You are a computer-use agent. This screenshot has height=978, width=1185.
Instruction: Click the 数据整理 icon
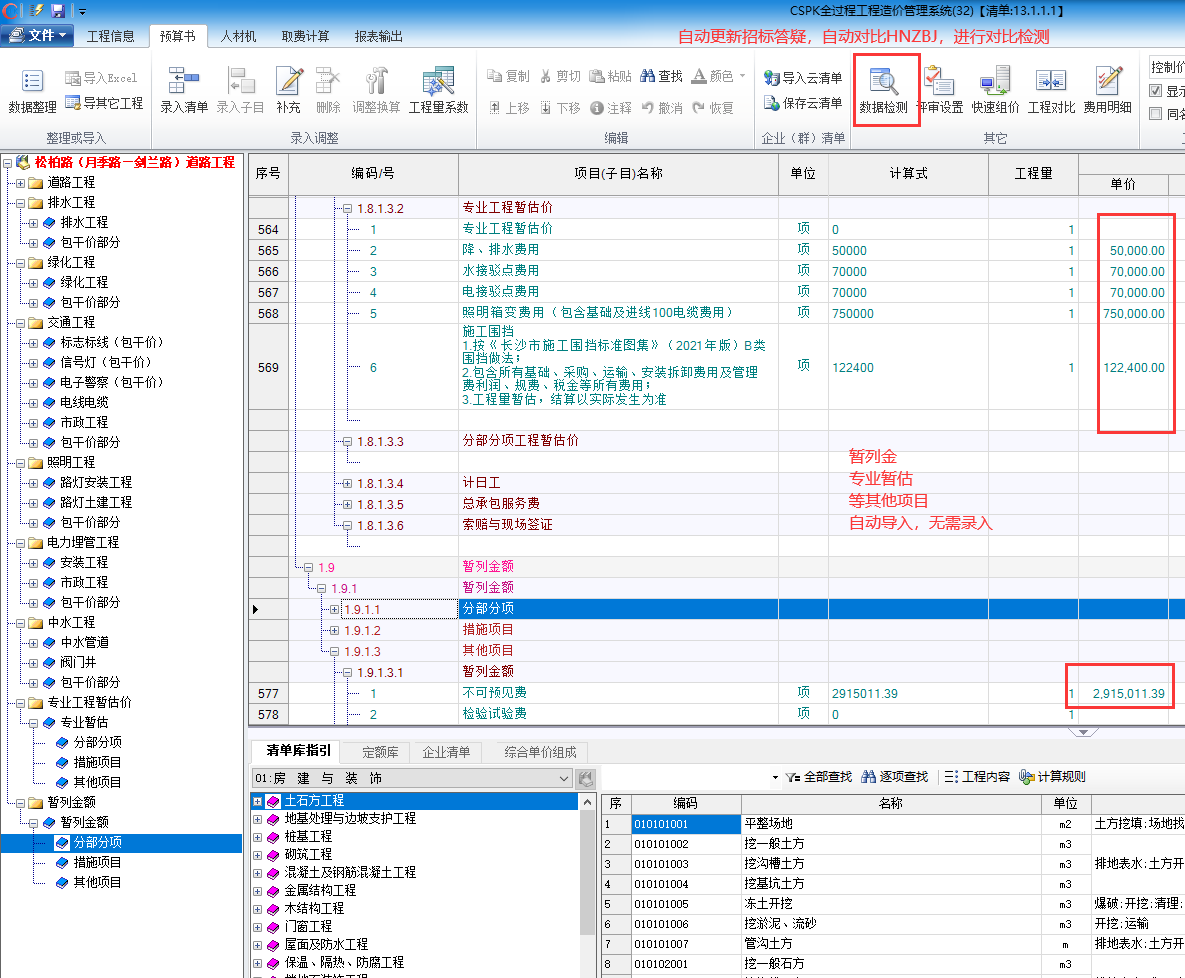coord(32,82)
